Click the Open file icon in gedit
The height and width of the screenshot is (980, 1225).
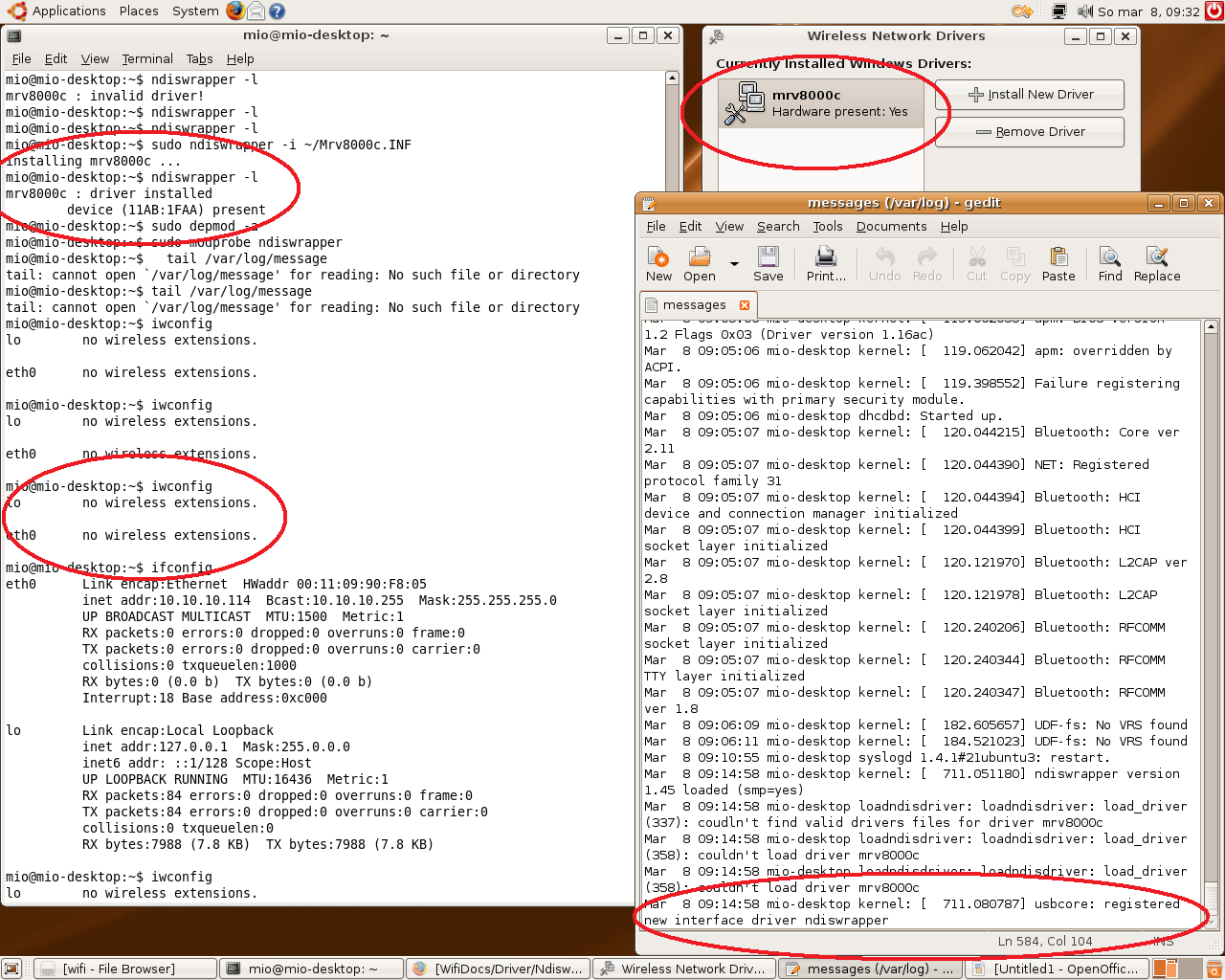coord(700,263)
